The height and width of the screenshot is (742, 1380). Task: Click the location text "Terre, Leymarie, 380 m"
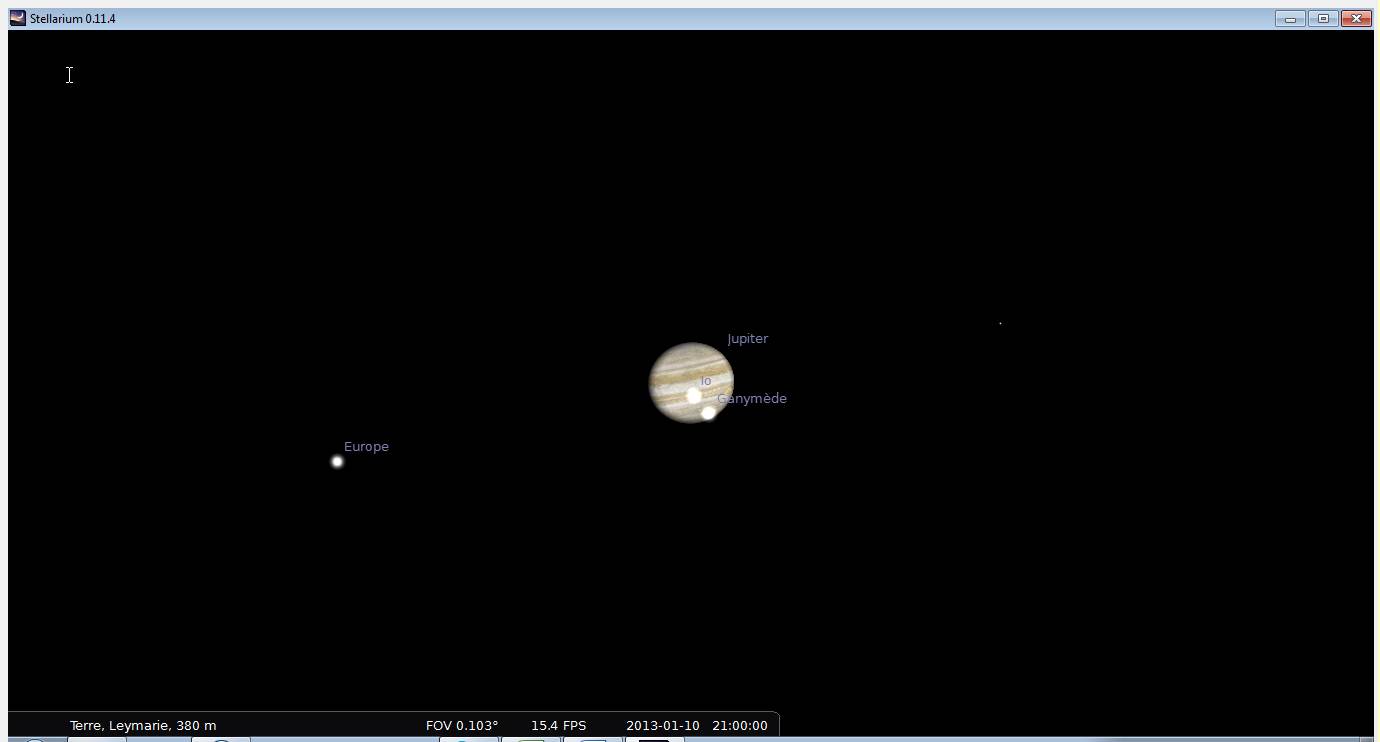143,726
